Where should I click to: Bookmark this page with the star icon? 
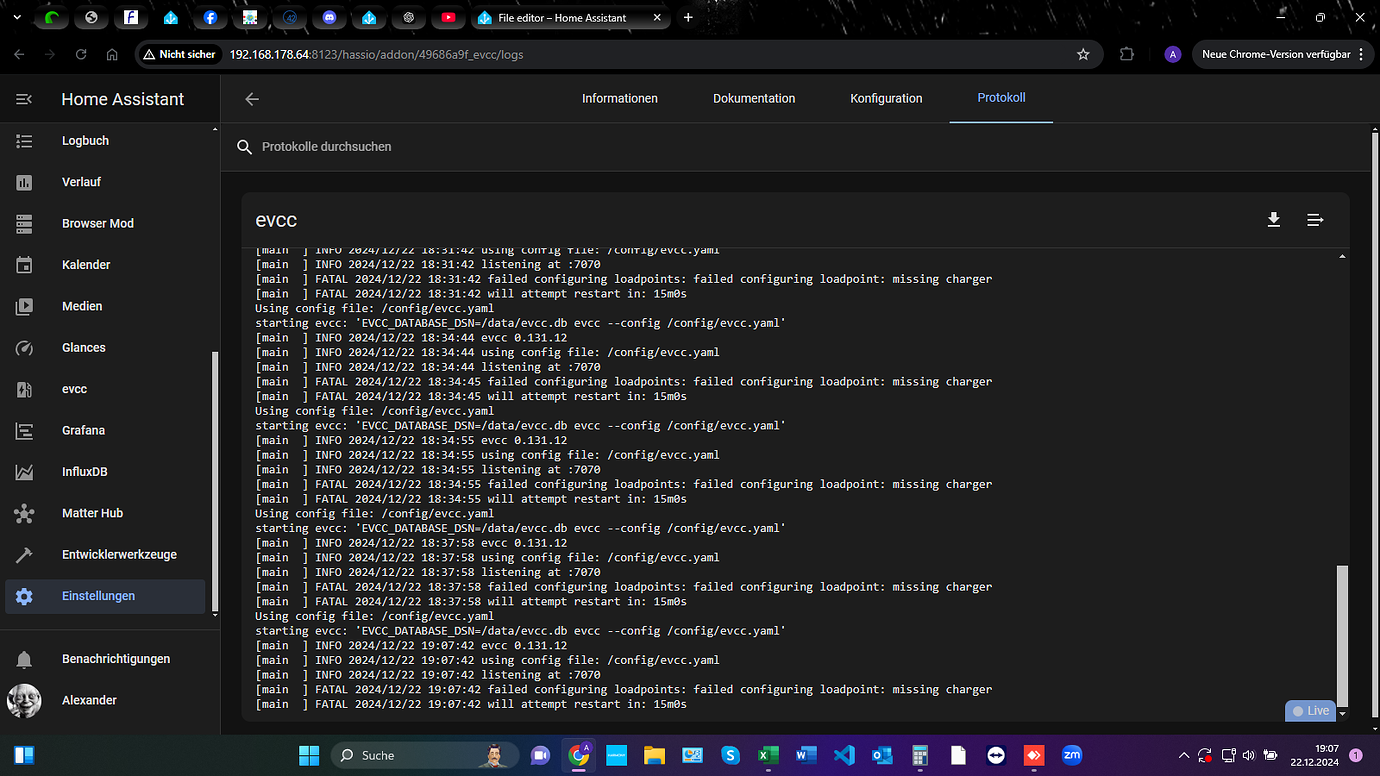coord(1083,55)
